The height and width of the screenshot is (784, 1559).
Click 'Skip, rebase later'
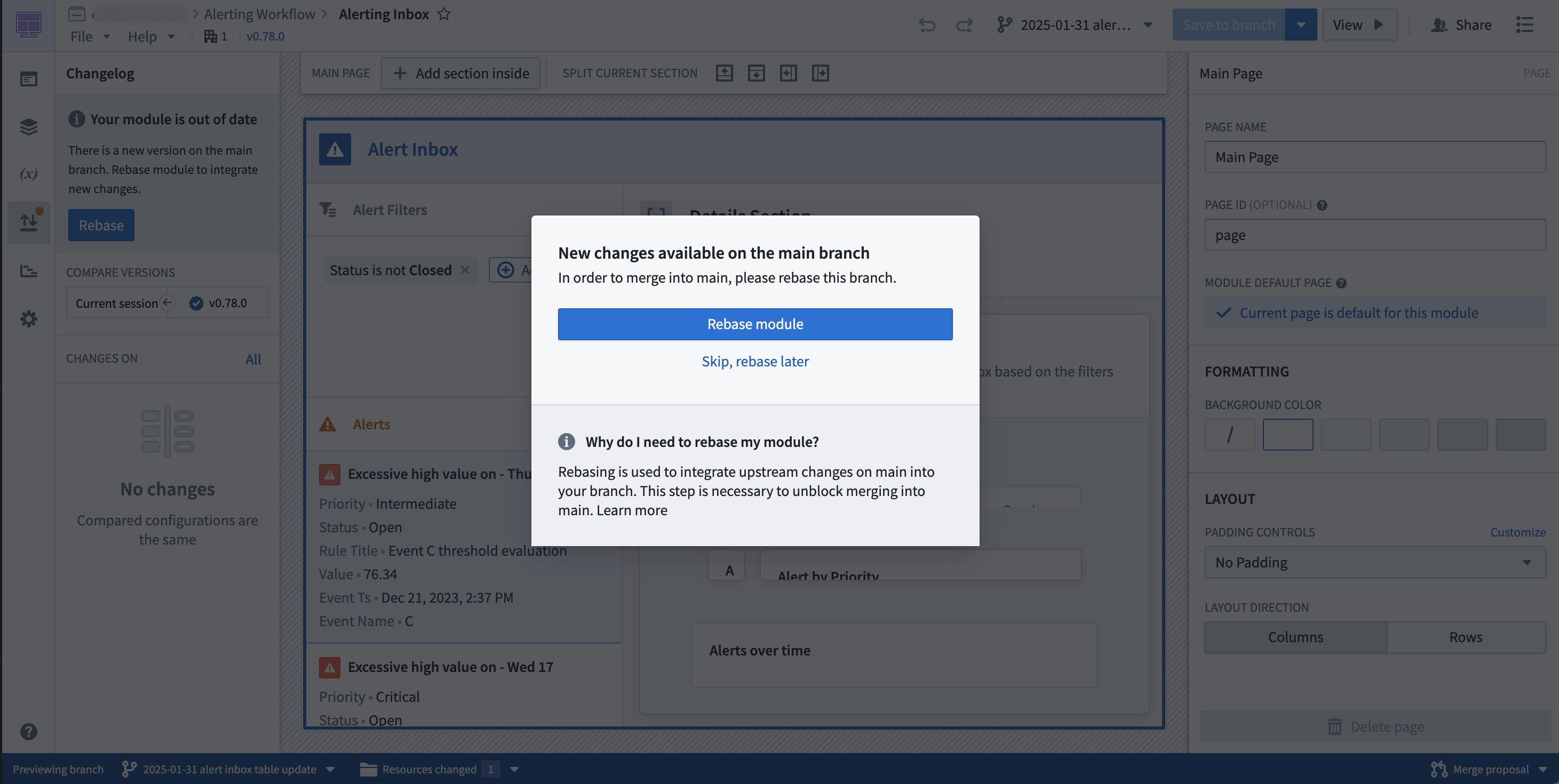pos(754,361)
